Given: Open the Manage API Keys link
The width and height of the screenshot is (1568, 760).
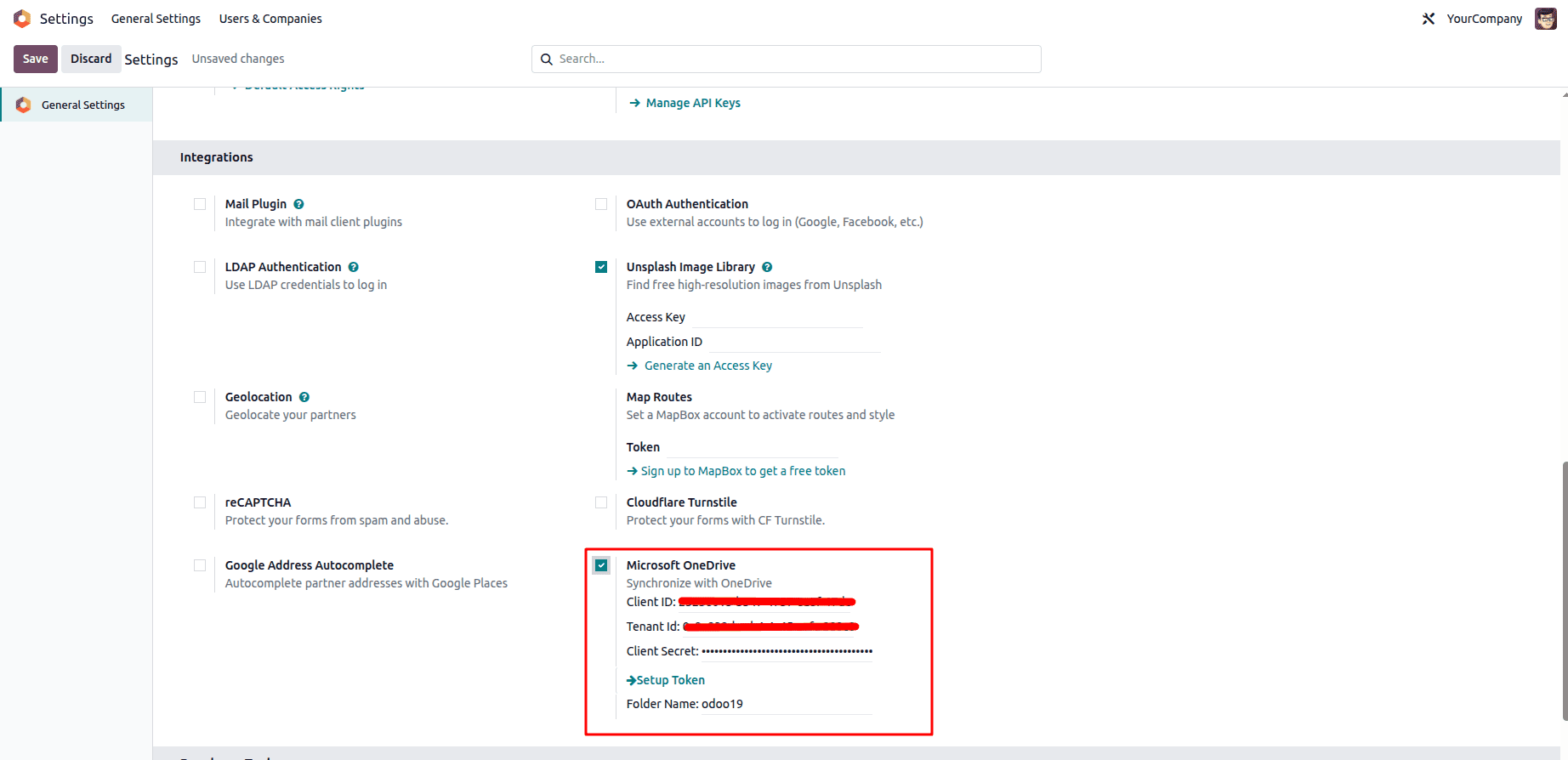Looking at the screenshot, I should click(693, 103).
